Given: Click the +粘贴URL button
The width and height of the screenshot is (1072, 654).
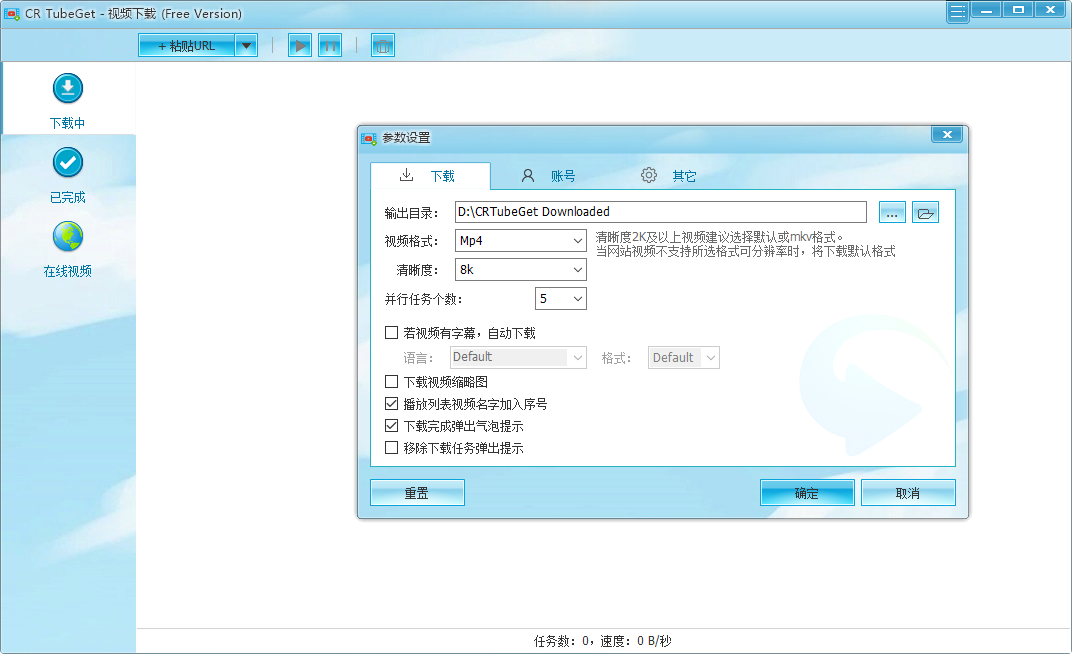Looking at the screenshot, I should pos(187,46).
